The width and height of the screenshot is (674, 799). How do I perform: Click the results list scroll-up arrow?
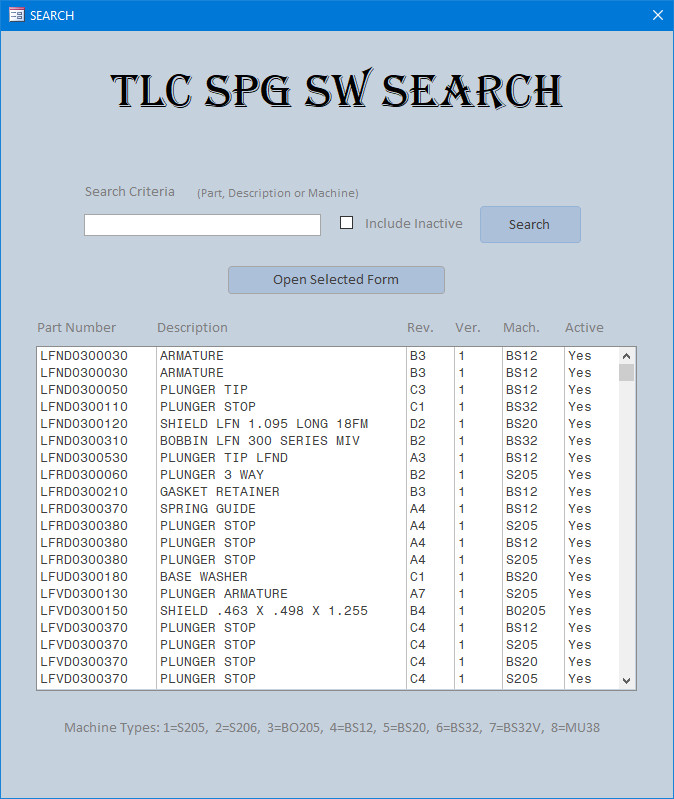coord(627,356)
